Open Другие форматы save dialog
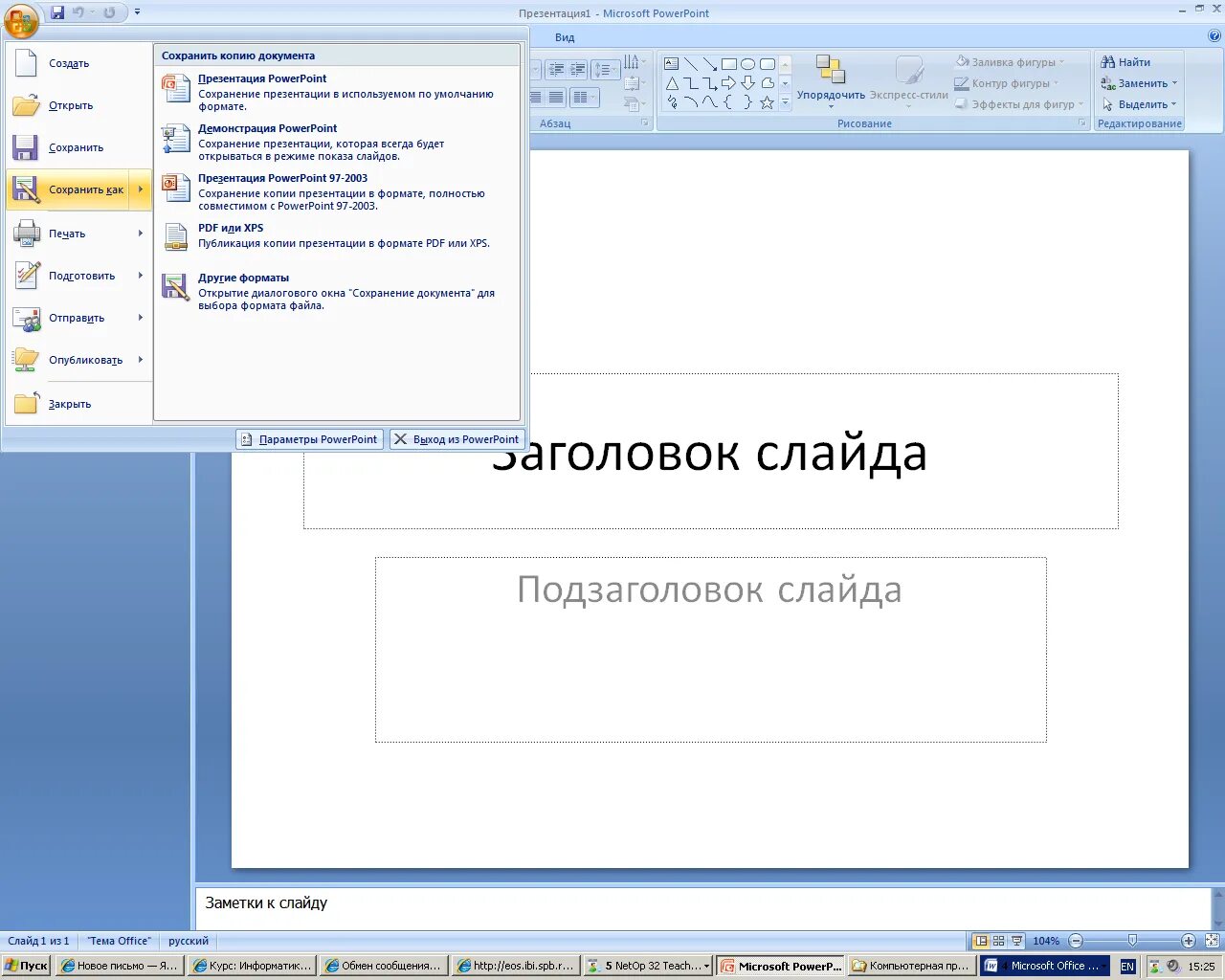1225x980 pixels. (x=337, y=291)
